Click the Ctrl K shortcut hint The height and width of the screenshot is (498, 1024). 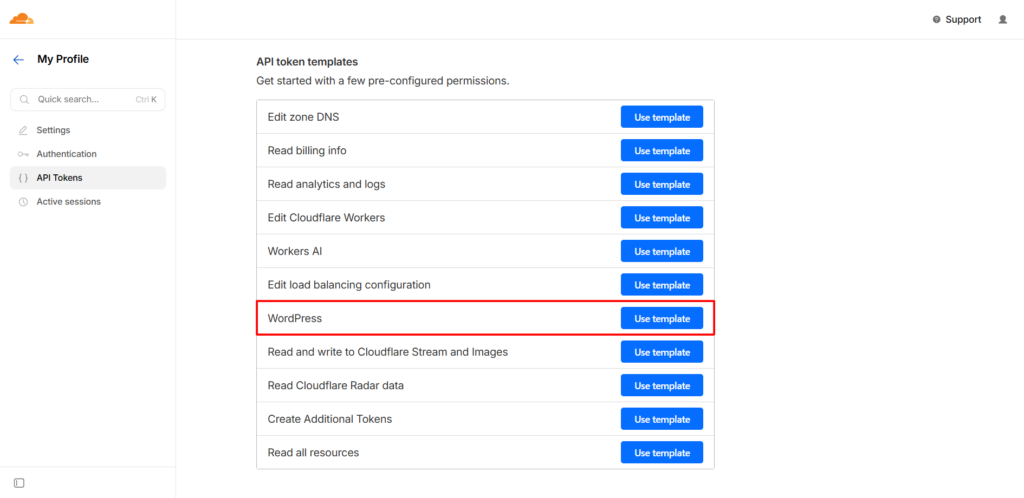pyautogui.click(x=146, y=100)
